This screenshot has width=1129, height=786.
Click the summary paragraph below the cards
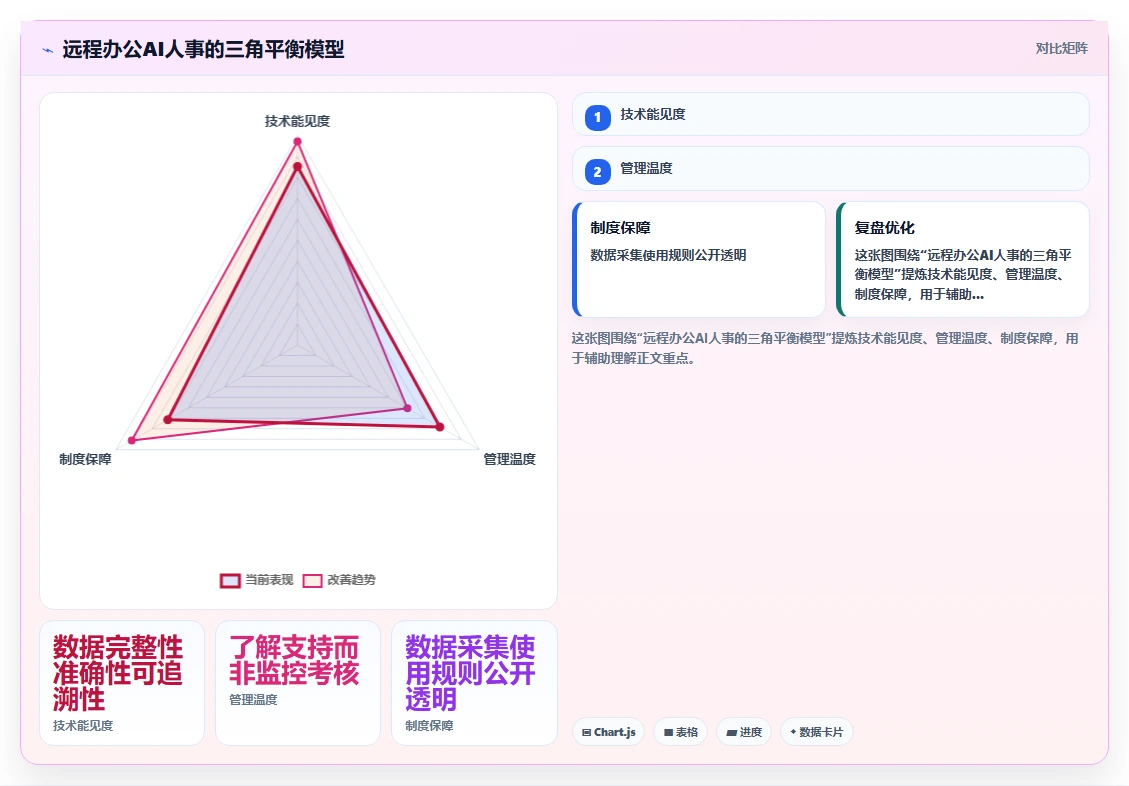point(825,348)
